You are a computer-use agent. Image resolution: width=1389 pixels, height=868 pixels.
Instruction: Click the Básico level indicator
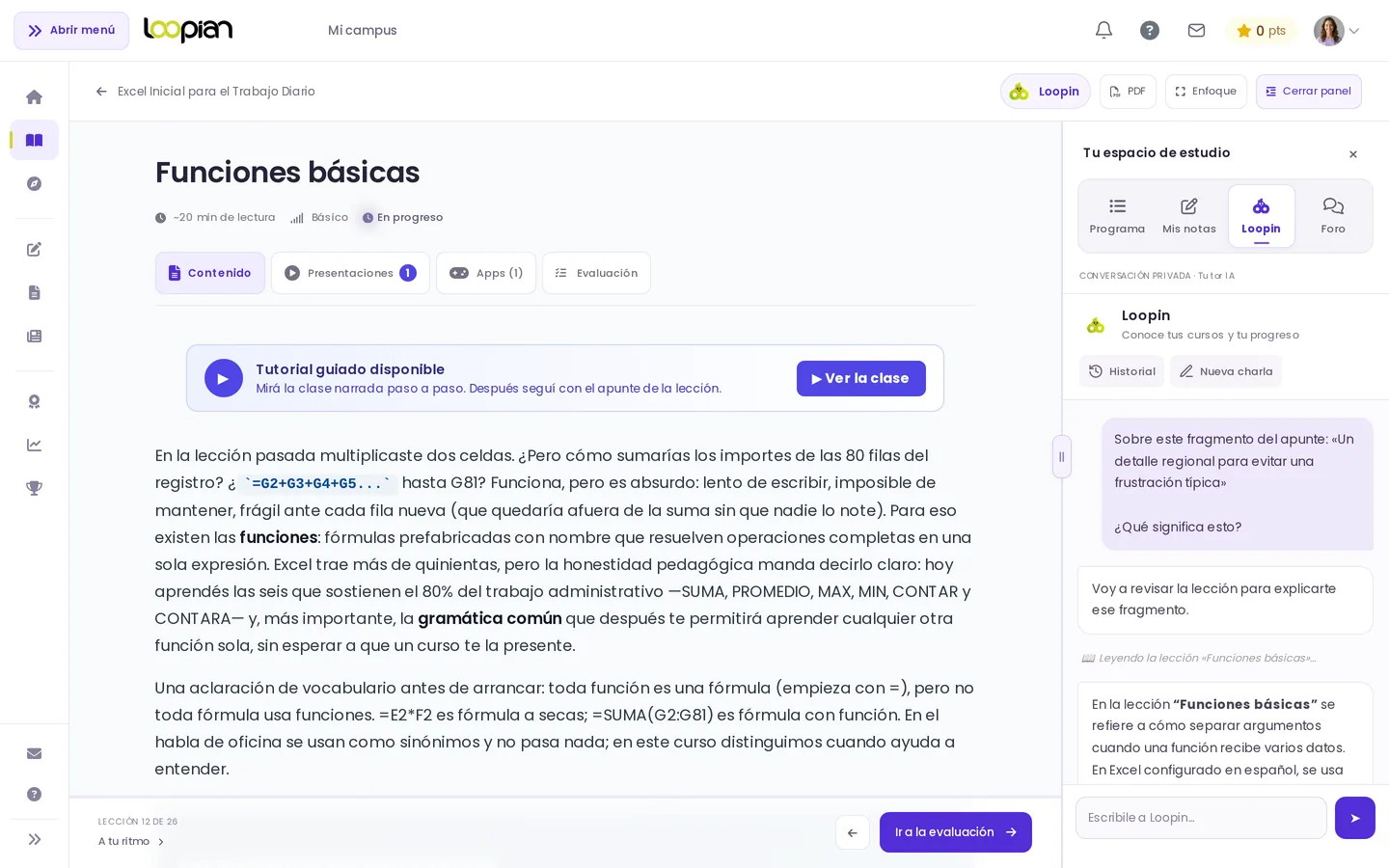coord(319,218)
